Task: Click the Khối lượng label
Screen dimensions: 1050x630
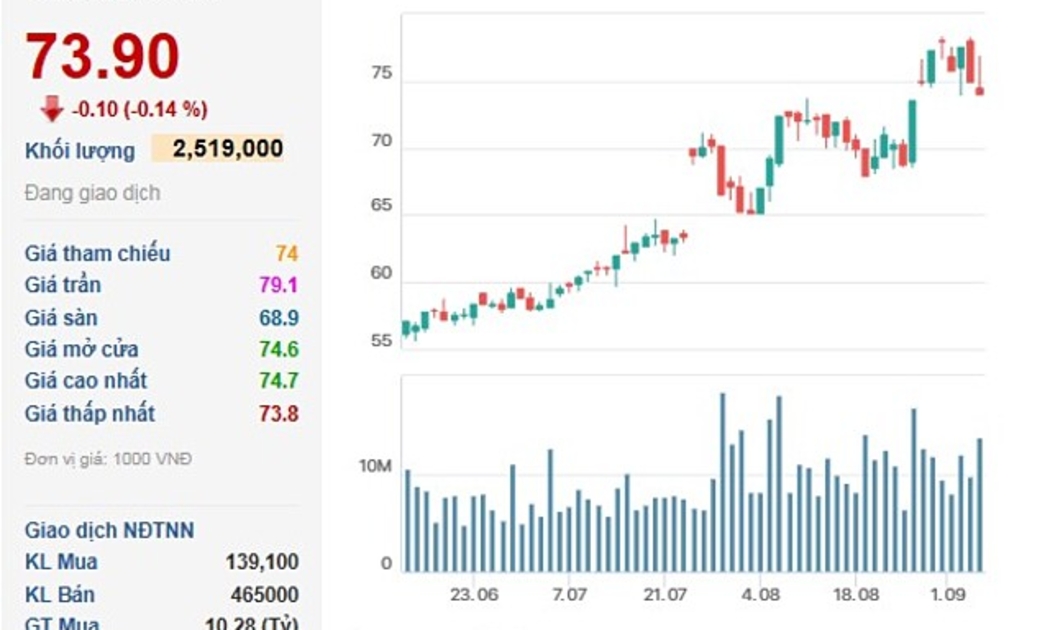Action: click(80, 151)
